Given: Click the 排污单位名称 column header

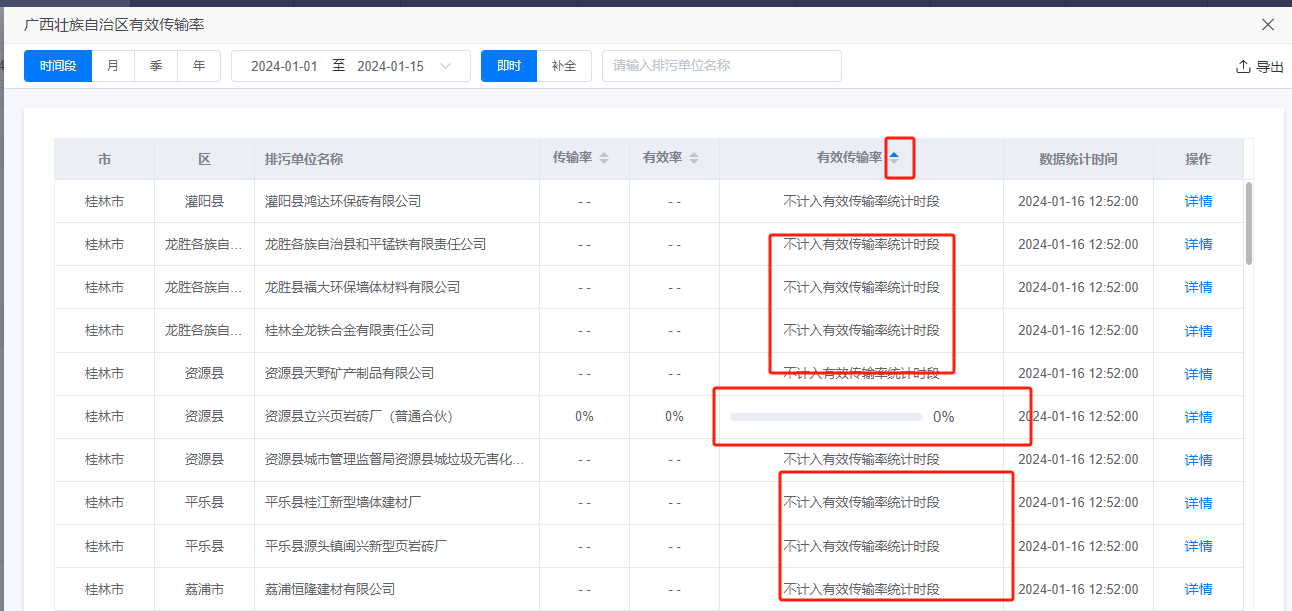Looking at the screenshot, I should [304, 159].
